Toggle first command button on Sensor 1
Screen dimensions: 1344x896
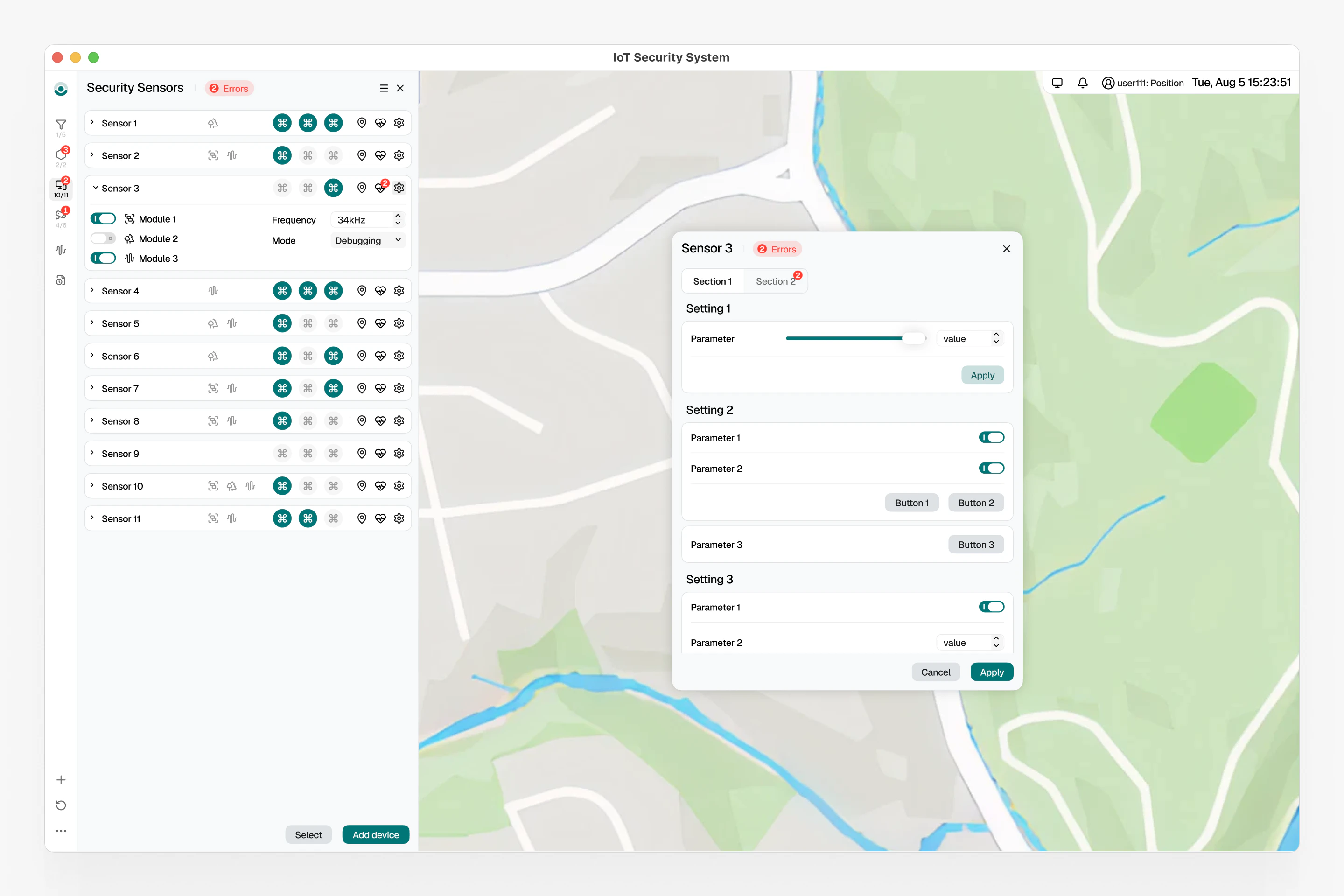coord(282,123)
